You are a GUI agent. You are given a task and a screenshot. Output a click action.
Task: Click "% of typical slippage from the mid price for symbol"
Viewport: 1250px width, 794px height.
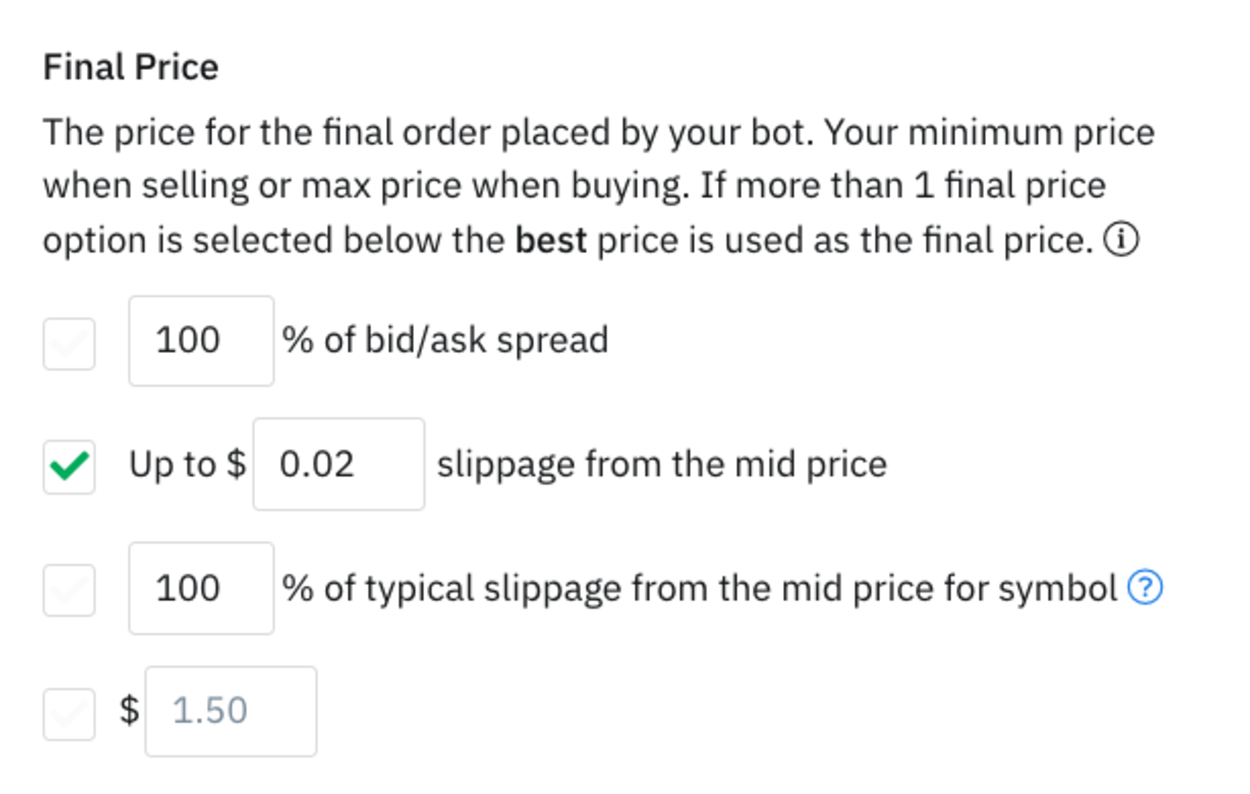pos(700,588)
